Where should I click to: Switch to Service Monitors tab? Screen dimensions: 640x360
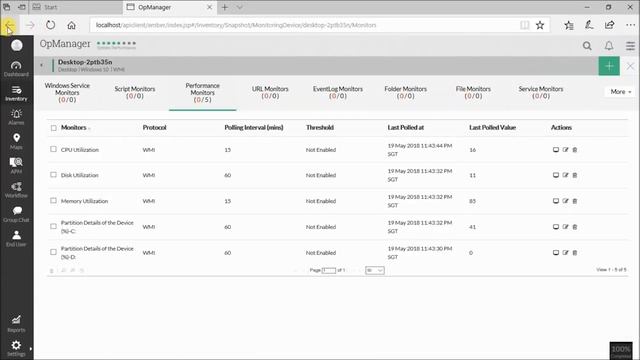click(541, 92)
